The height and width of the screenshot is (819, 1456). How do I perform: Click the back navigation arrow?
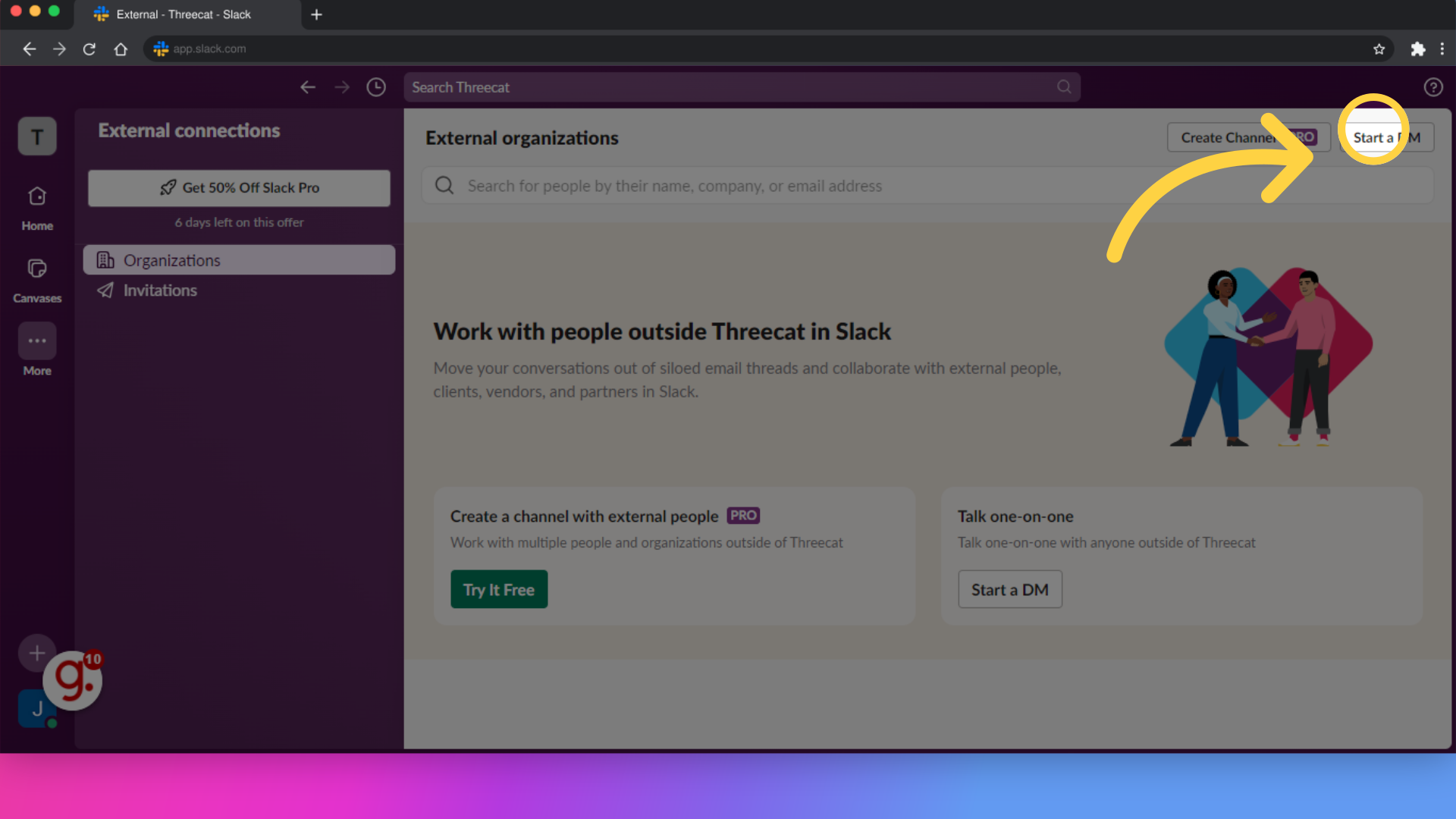tap(307, 87)
